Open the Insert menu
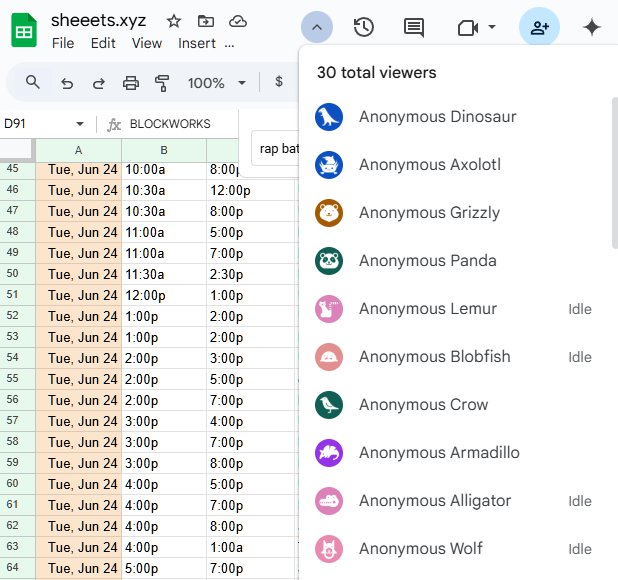Viewport: 618px width, 580px height. point(197,43)
